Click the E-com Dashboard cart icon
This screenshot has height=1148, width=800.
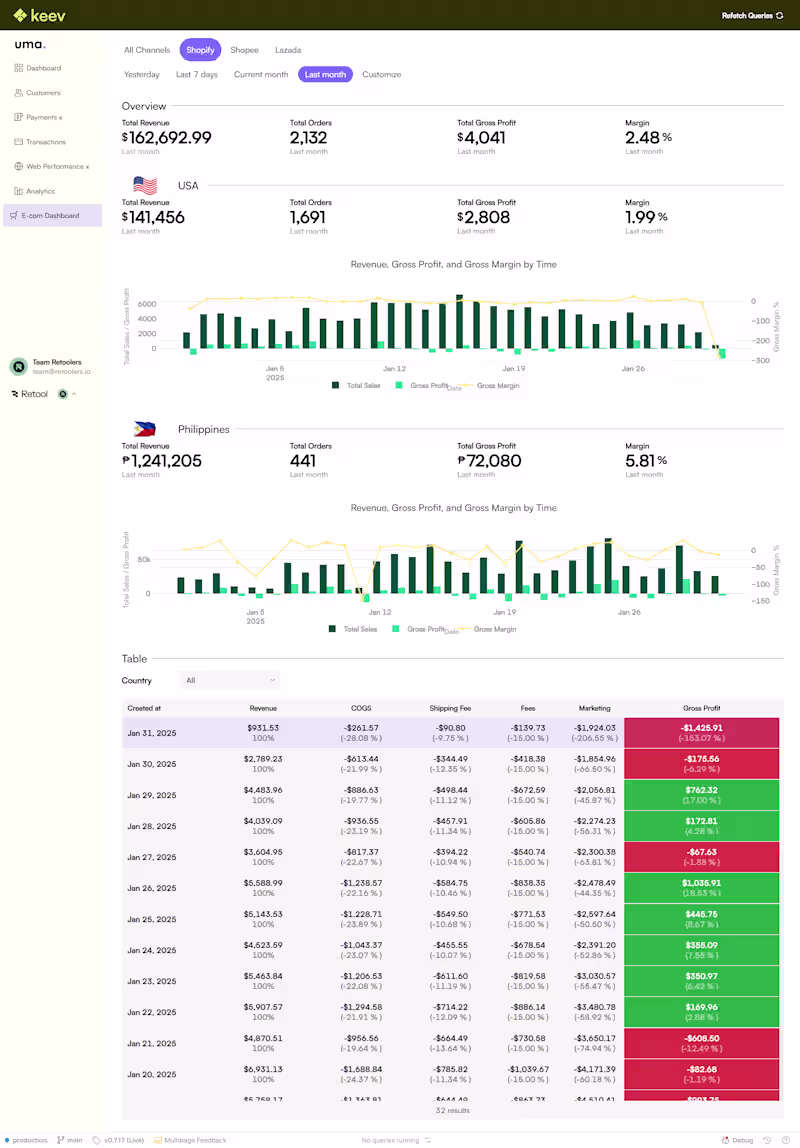coord(14,215)
